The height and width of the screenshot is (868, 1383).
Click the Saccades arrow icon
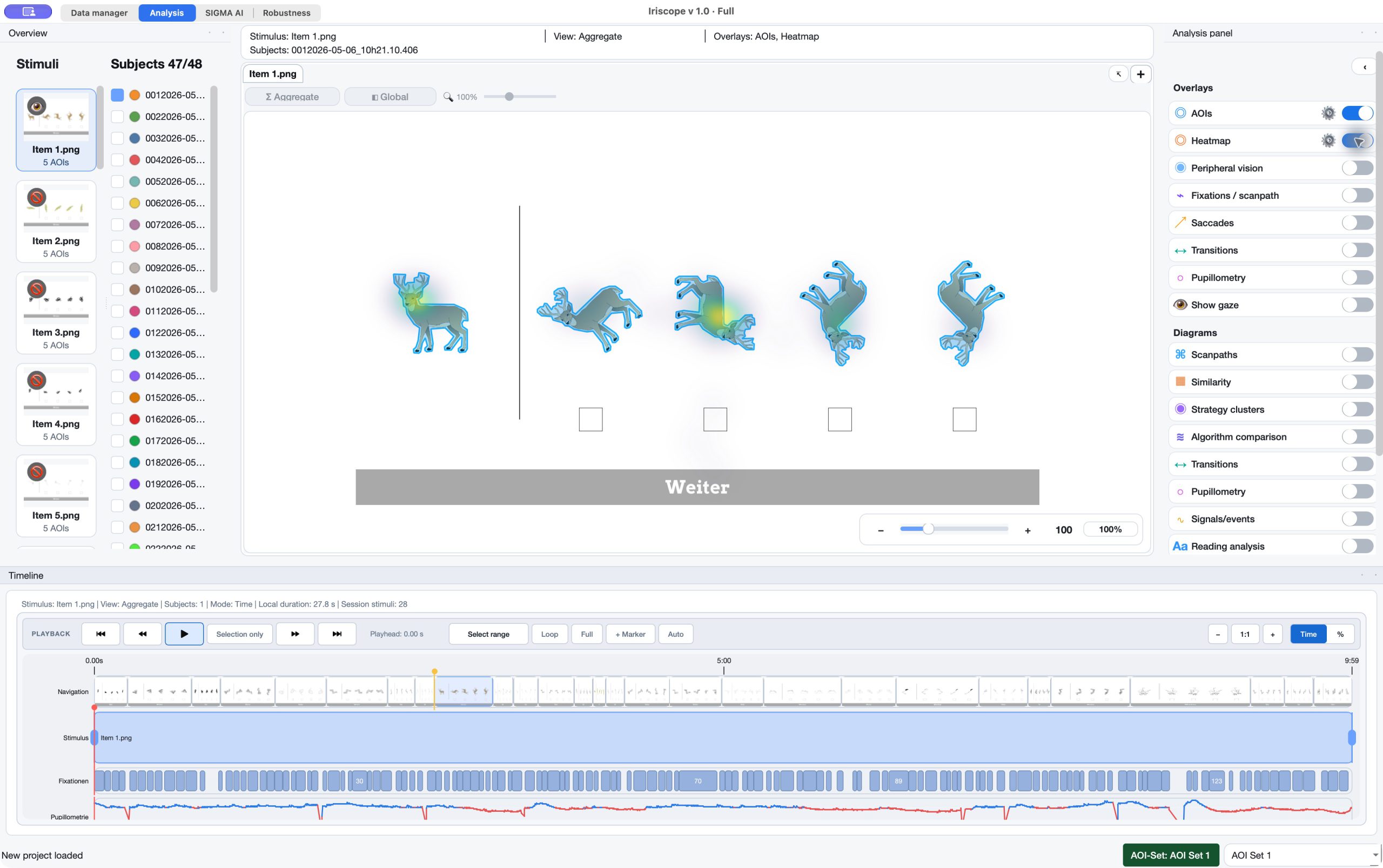click(x=1180, y=223)
